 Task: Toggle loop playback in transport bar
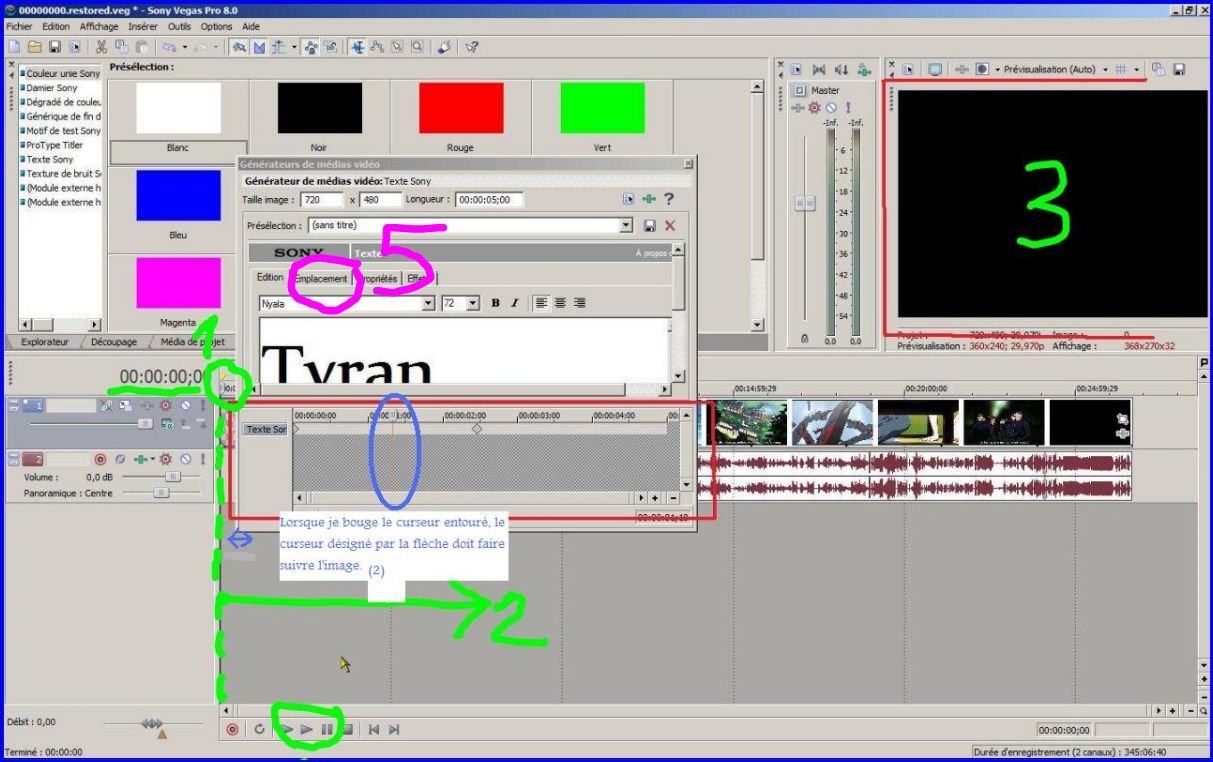pos(260,729)
